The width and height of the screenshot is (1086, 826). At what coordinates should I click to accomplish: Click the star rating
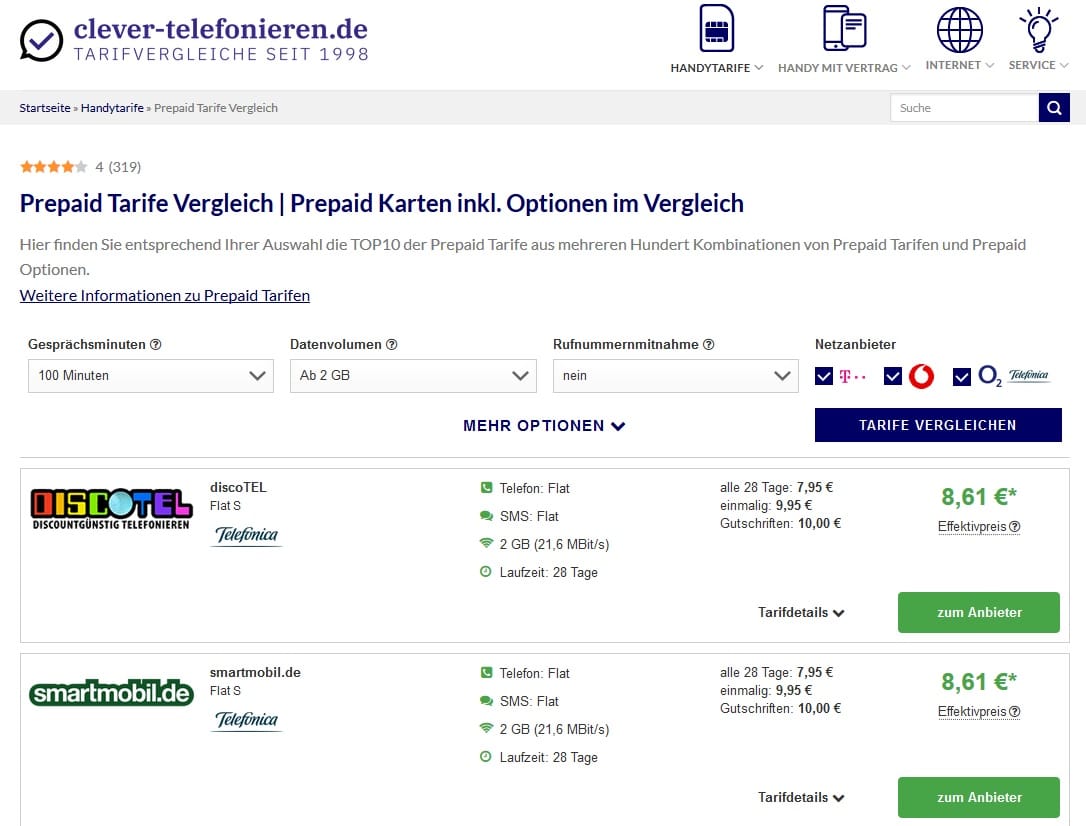pyautogui.click(x=53, y=167)
